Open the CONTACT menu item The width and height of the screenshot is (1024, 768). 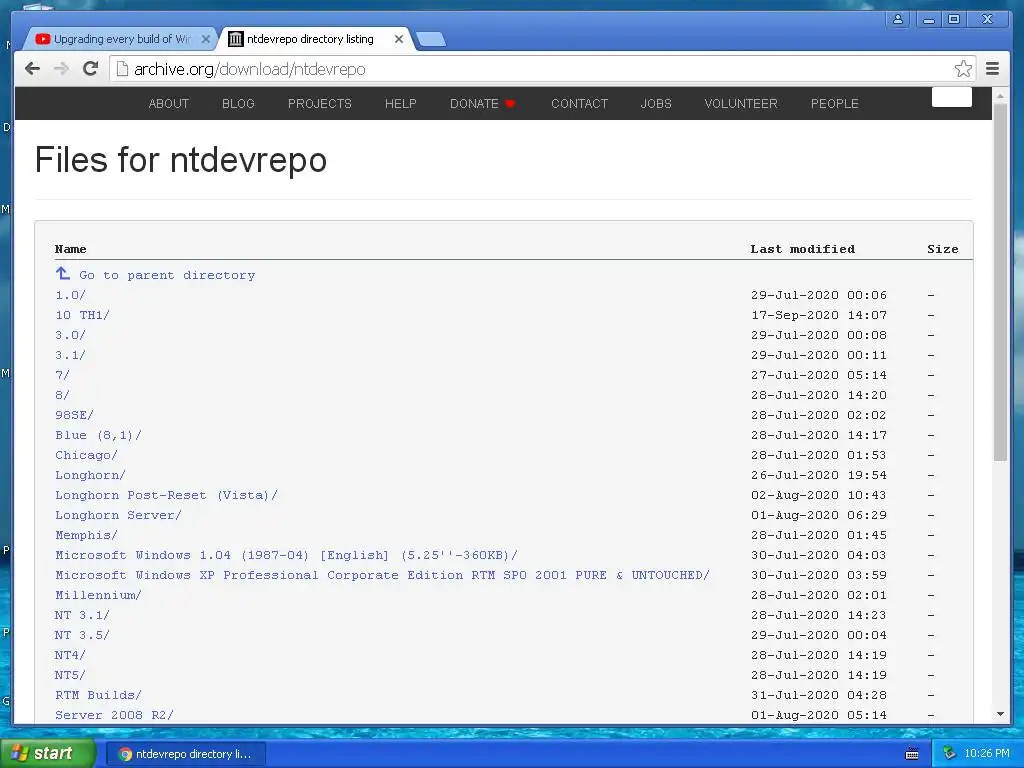pos(579,104)
